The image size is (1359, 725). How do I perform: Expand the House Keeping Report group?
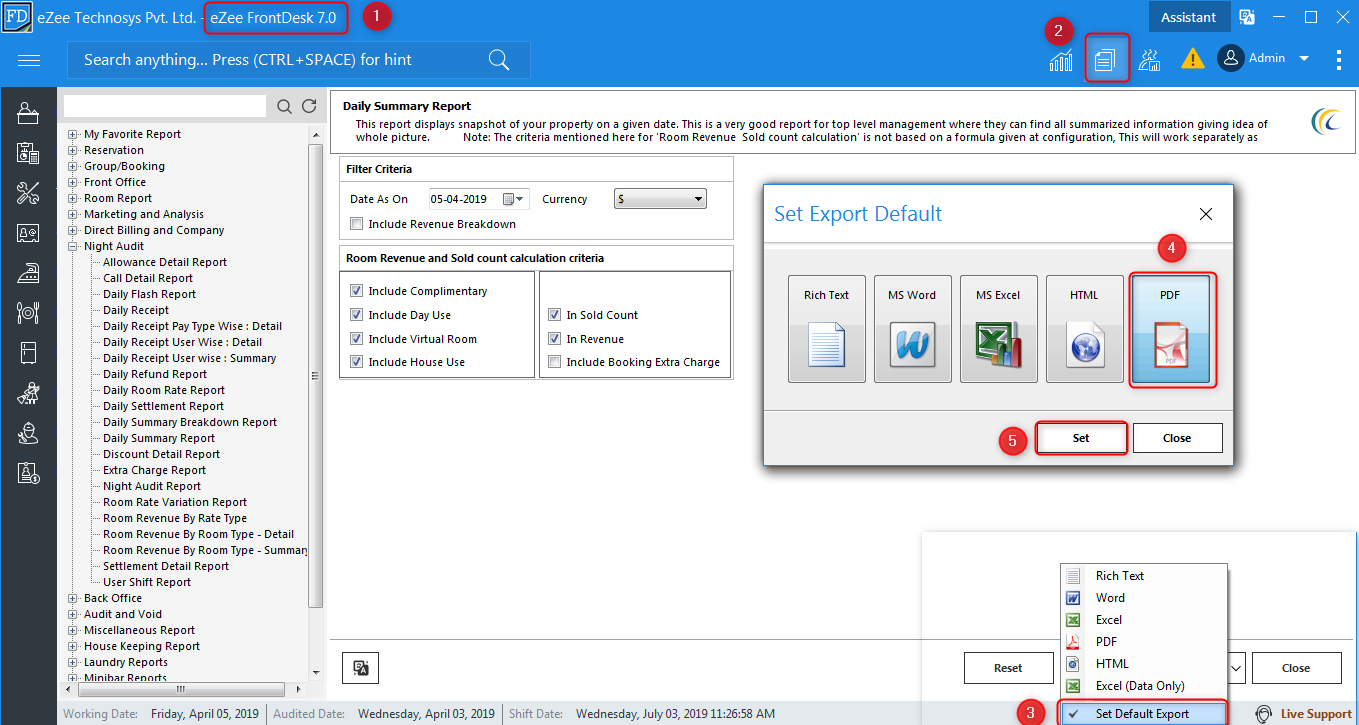[73, 646]
